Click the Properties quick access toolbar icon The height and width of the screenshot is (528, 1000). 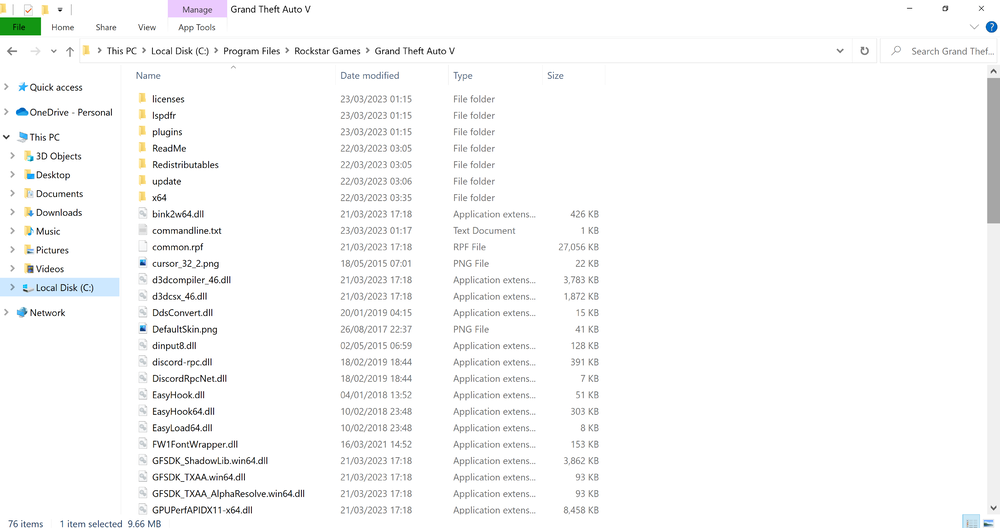[x=27, y=10]
